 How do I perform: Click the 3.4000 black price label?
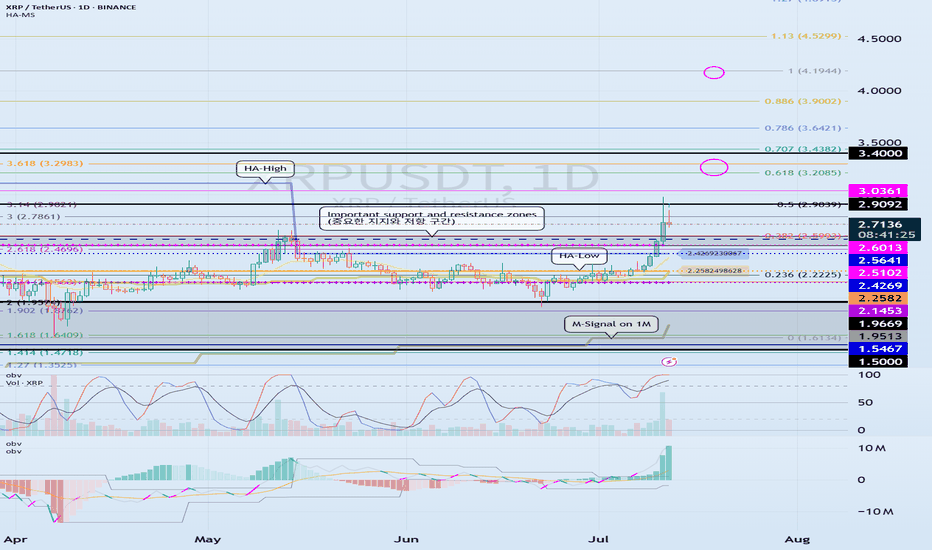coord(879,153)
